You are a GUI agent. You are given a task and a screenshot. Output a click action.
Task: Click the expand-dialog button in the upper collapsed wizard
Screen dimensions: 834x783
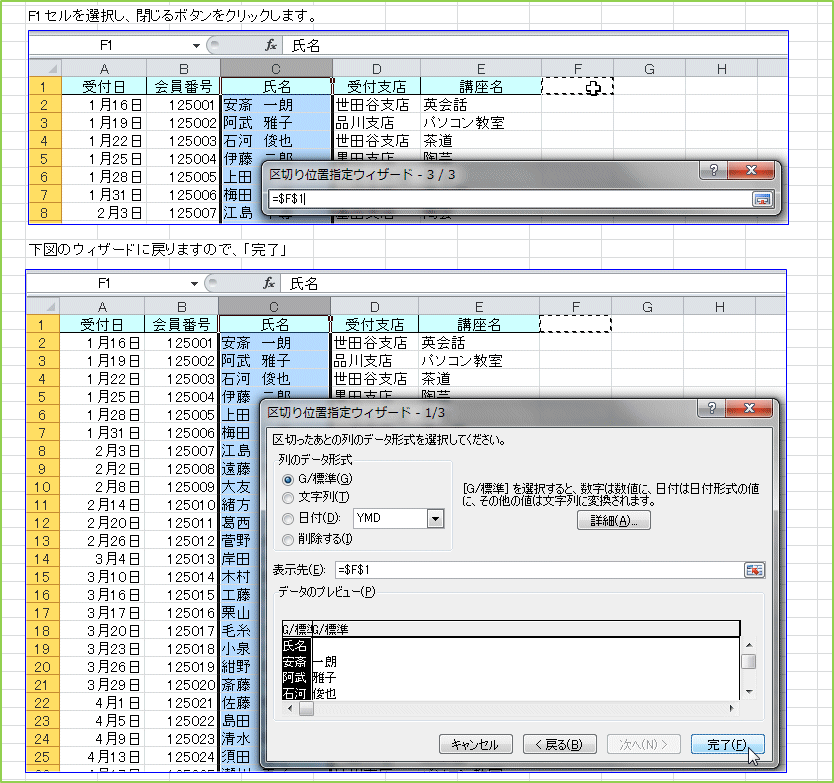(x=762, y=199)
